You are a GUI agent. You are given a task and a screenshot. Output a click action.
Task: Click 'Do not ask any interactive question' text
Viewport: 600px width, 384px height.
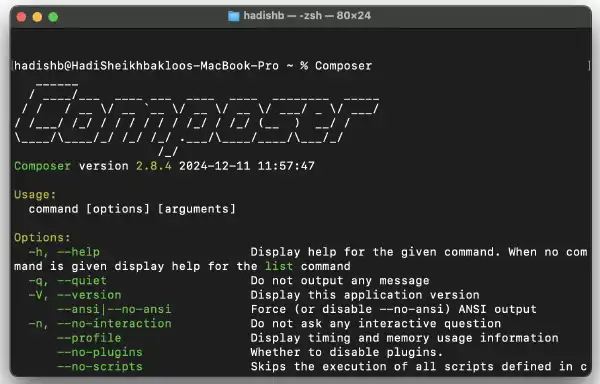pyautogui.click(x=376, y=324)
